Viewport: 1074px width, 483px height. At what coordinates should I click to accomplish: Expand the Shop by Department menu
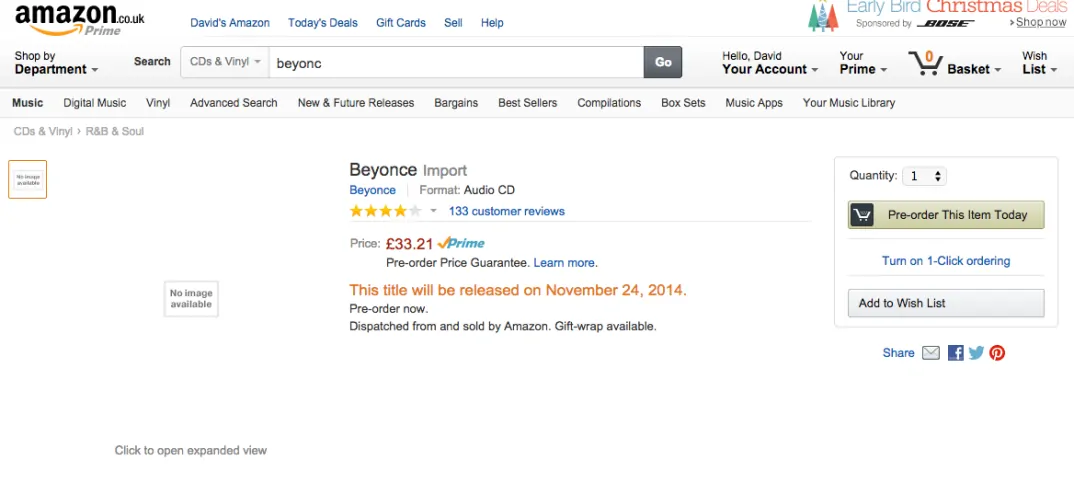(x=56, y=63)
